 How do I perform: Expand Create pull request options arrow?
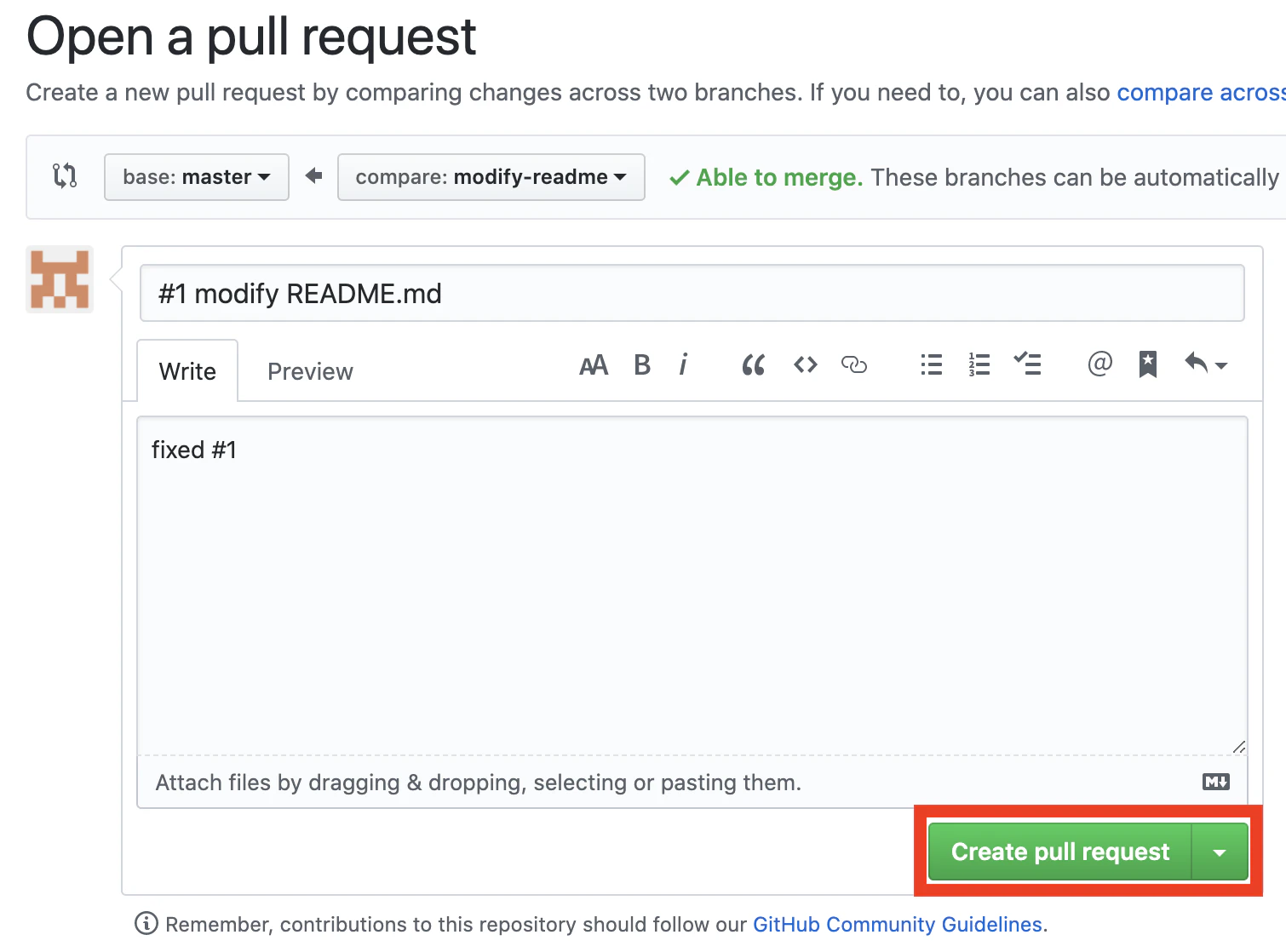(x=1220, y=852)
